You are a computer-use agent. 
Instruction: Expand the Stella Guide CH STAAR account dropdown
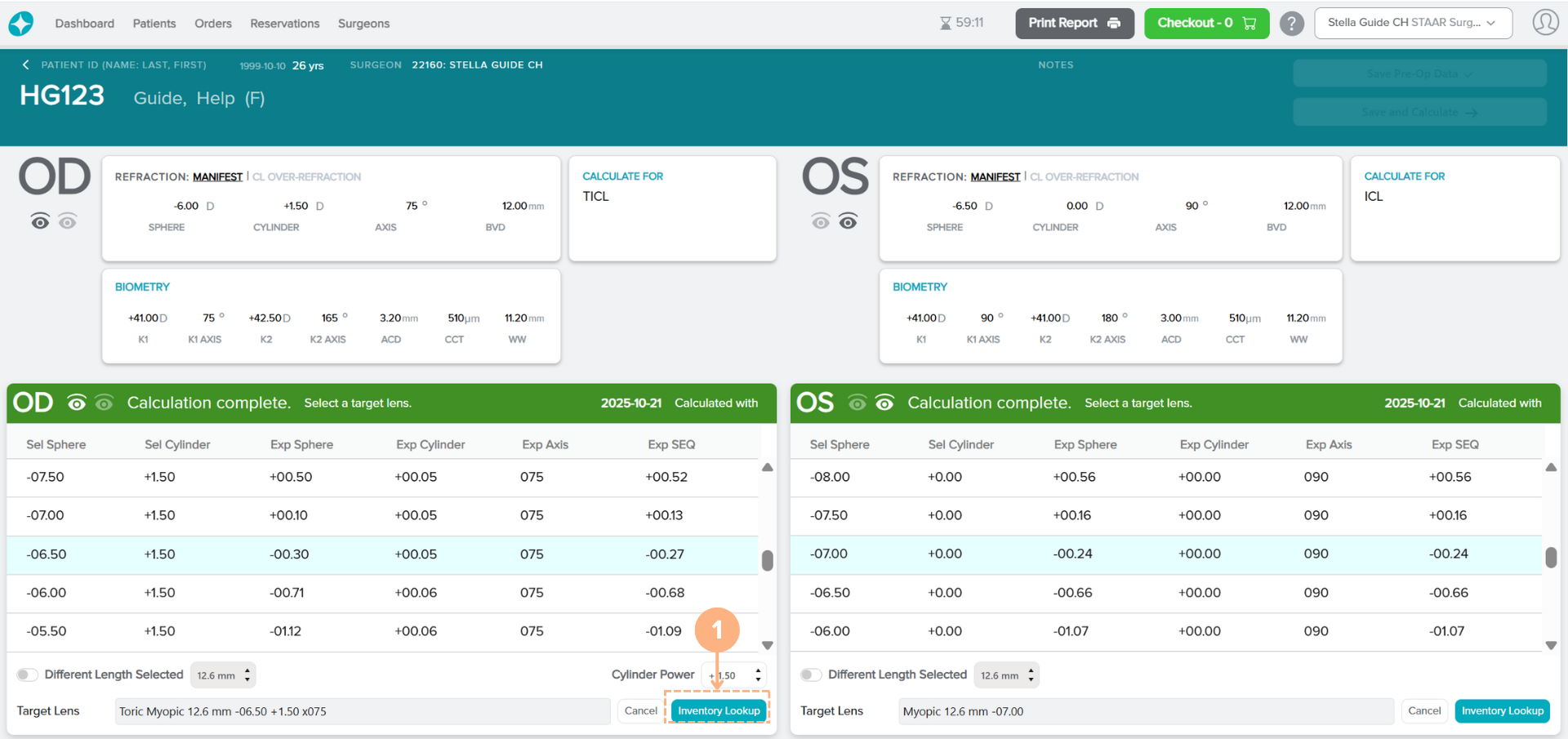1412,23
